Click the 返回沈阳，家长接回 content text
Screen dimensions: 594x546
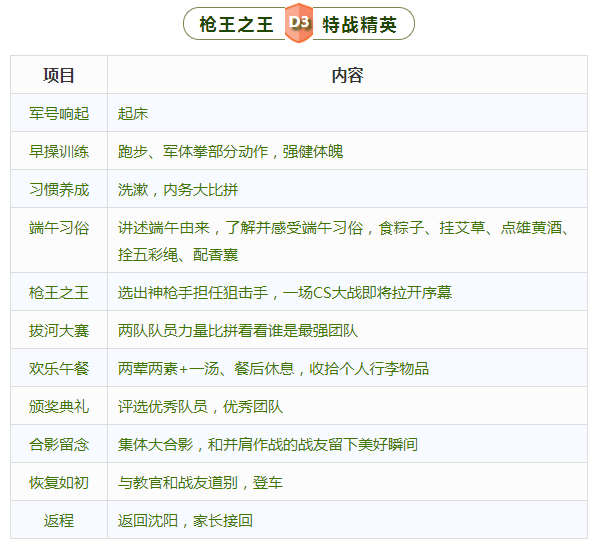coord(185,521)
